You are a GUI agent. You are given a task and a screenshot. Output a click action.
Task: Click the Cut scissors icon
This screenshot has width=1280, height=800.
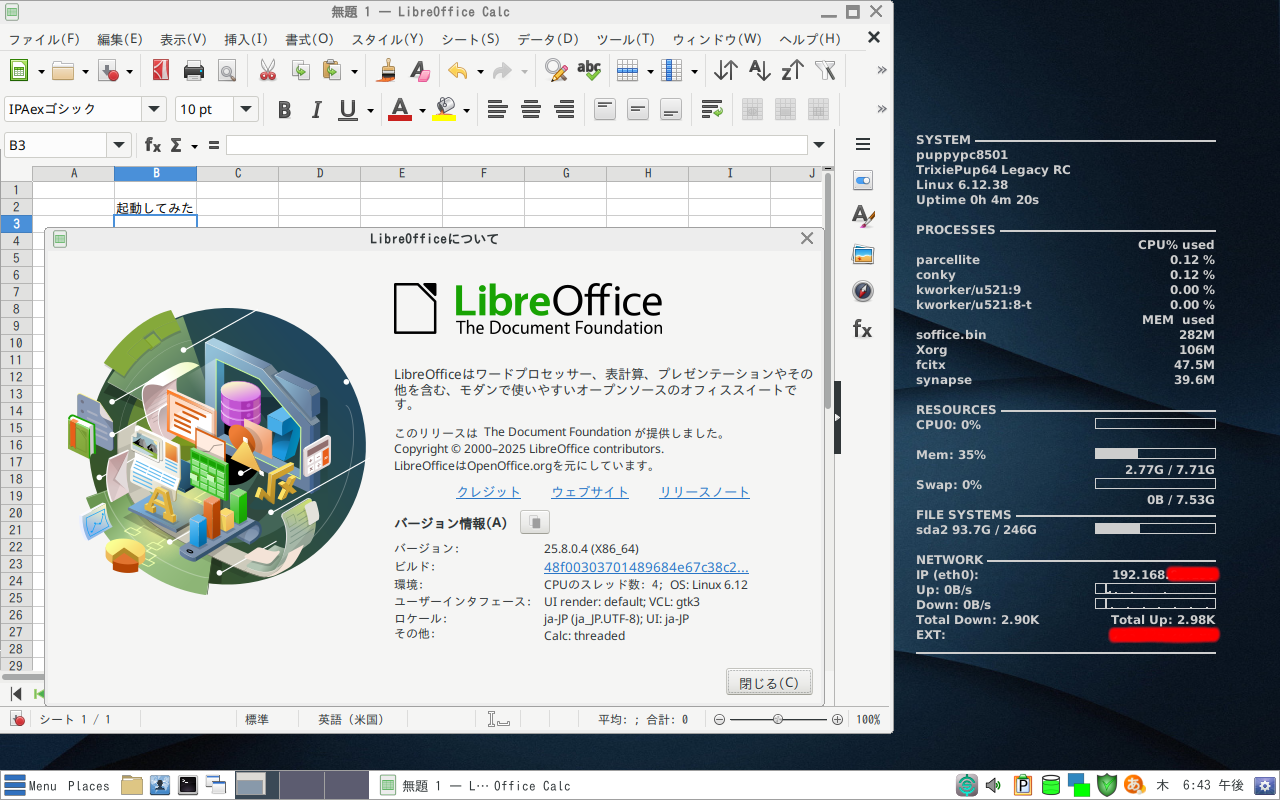point(267,70)
